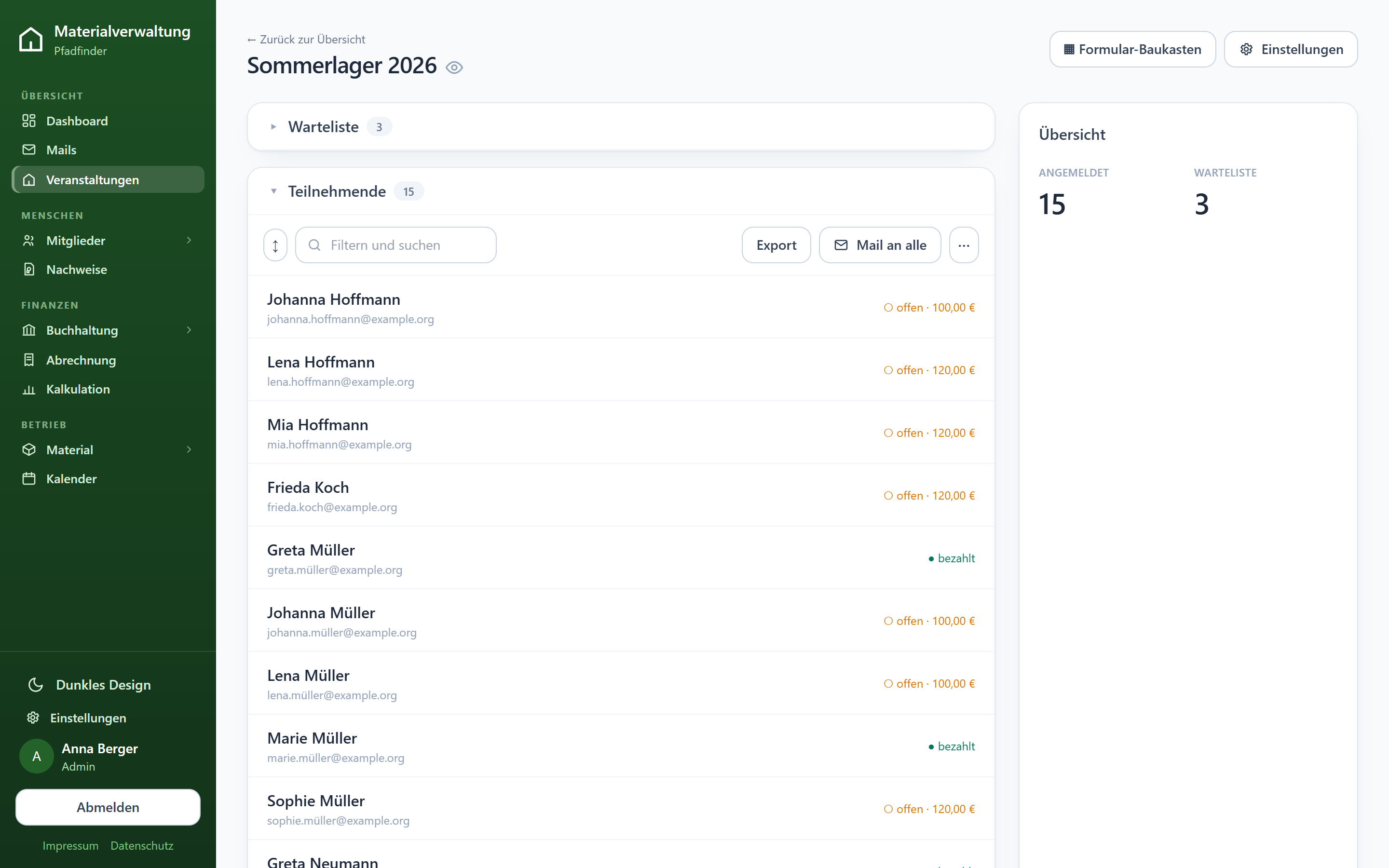Expand the Mitglieder submenu chevron
Image resolution: width=1389 pixels, height=868 pixels.
pos(189,240)
